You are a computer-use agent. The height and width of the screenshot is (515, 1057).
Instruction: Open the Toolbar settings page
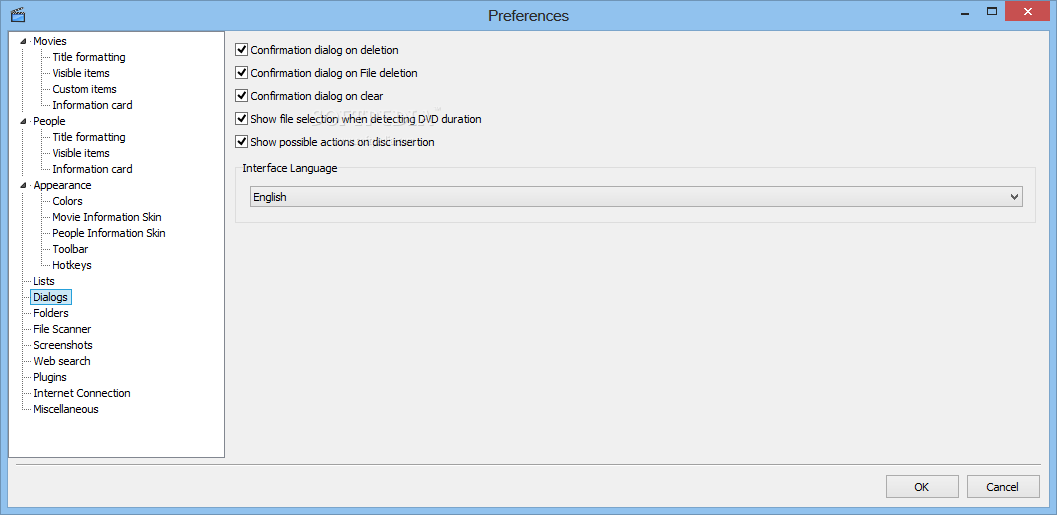click(70, 249)
